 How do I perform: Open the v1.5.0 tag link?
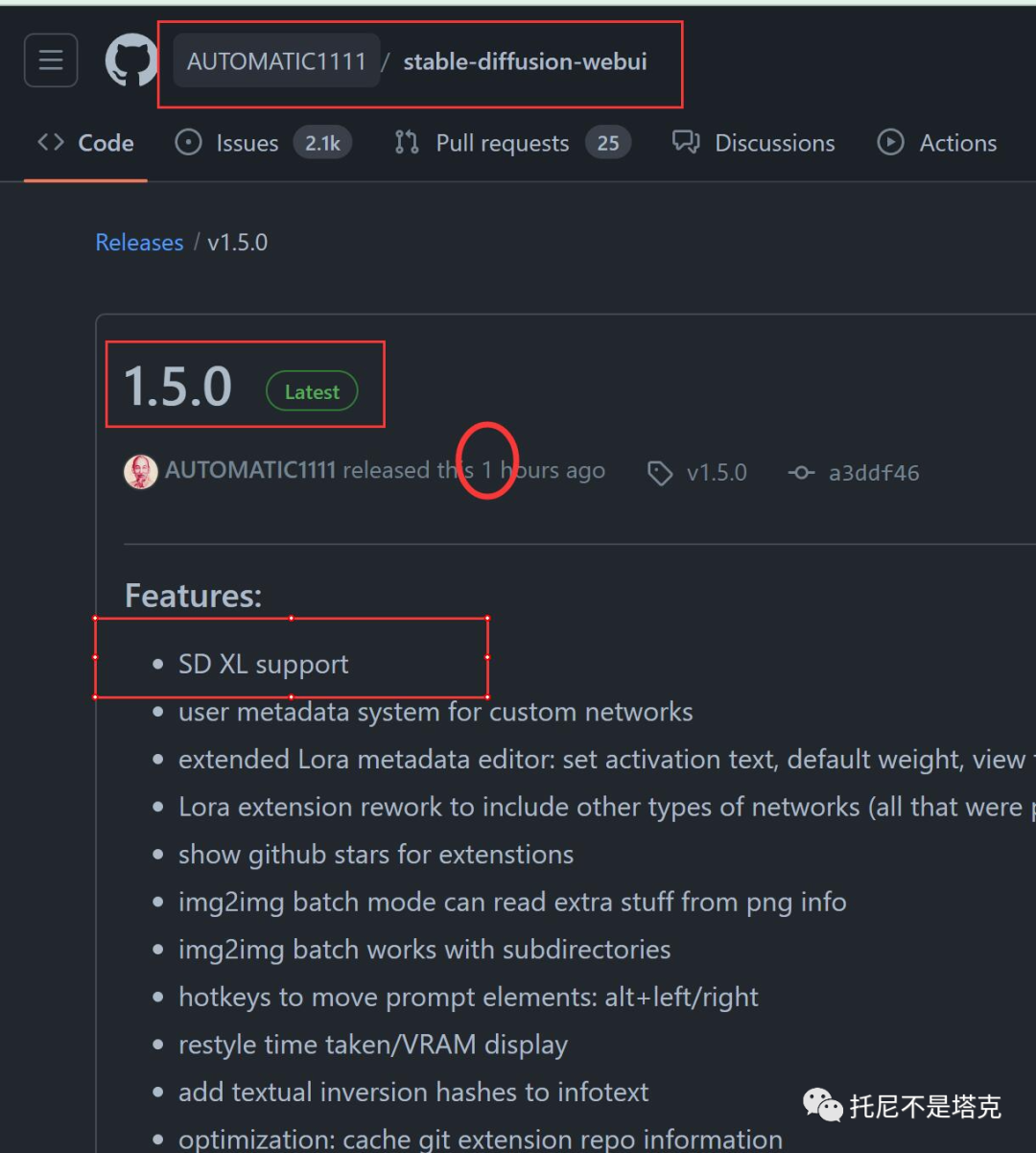tap(717, 473)
